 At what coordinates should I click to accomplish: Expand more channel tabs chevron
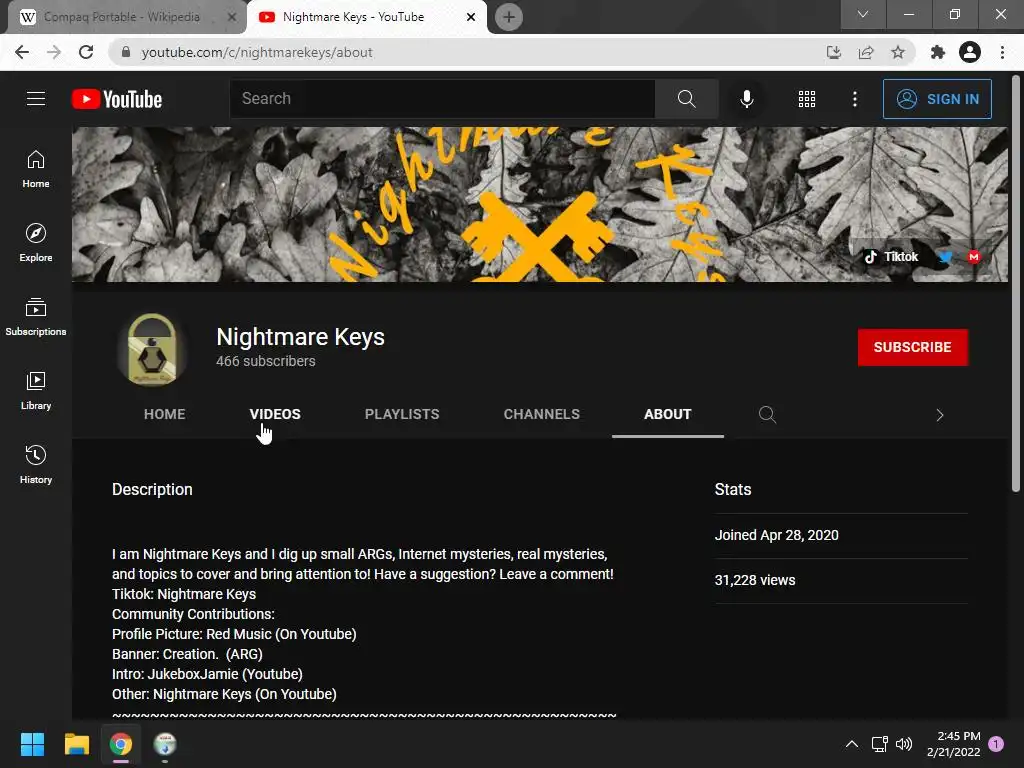point(940,415)
